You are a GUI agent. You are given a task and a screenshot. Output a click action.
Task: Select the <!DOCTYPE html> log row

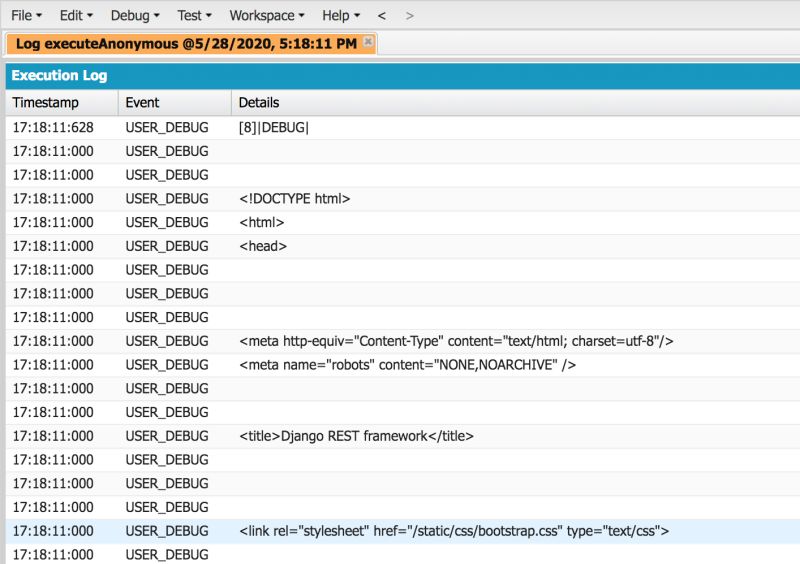tap(403, 199)
